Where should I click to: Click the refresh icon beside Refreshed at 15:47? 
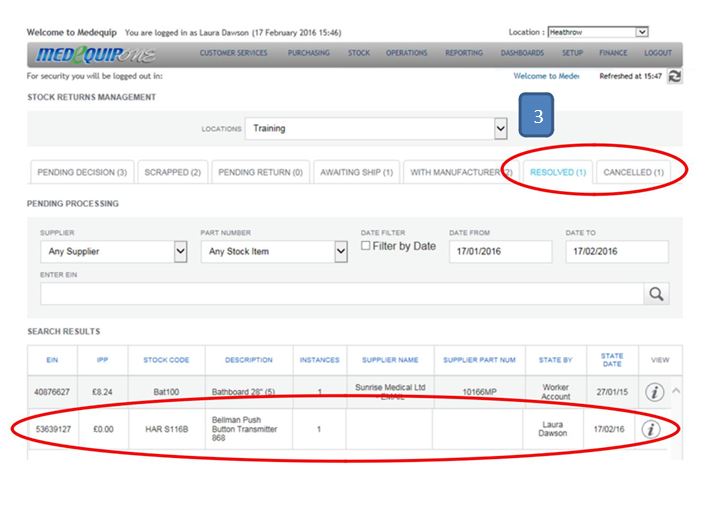675,76
